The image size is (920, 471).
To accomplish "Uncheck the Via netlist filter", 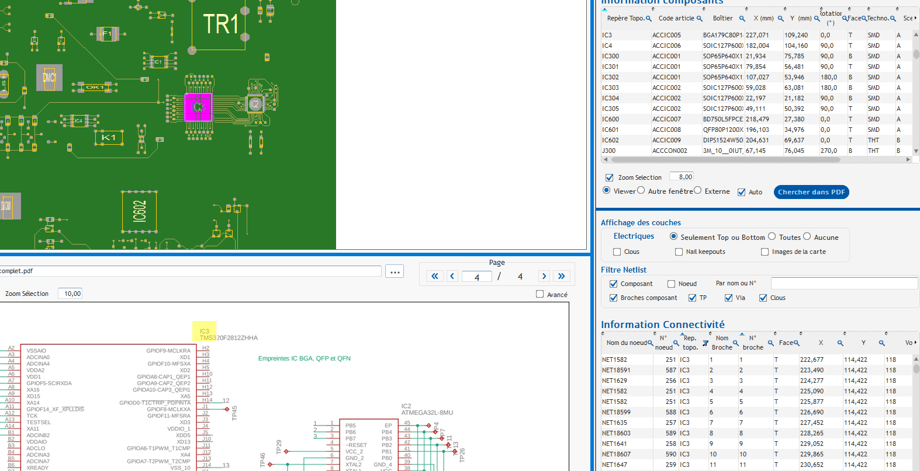I will pyautogui.click(x=728, y=297).
